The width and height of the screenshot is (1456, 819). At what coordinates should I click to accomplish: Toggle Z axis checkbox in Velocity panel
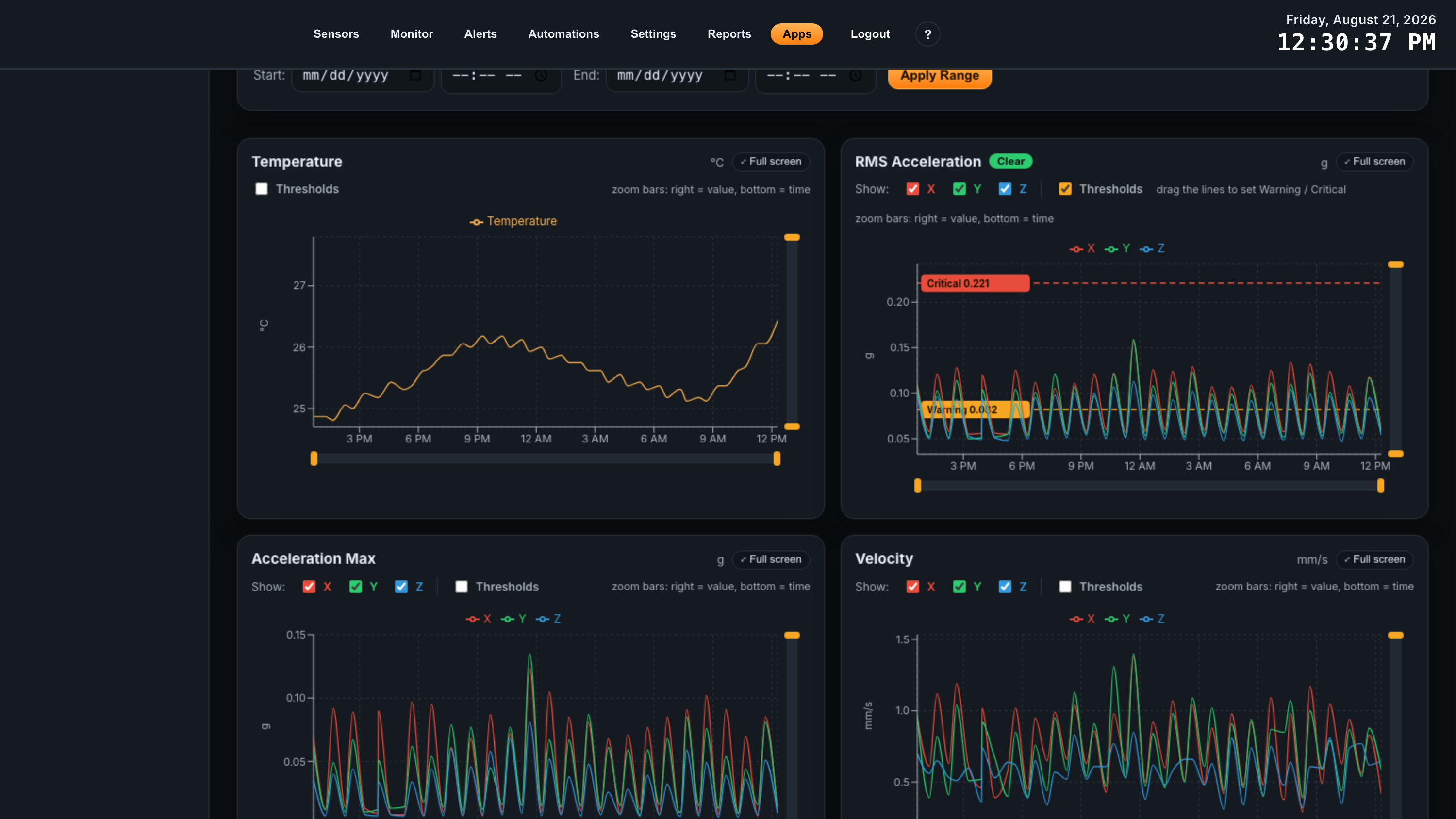pos(1004,587)
